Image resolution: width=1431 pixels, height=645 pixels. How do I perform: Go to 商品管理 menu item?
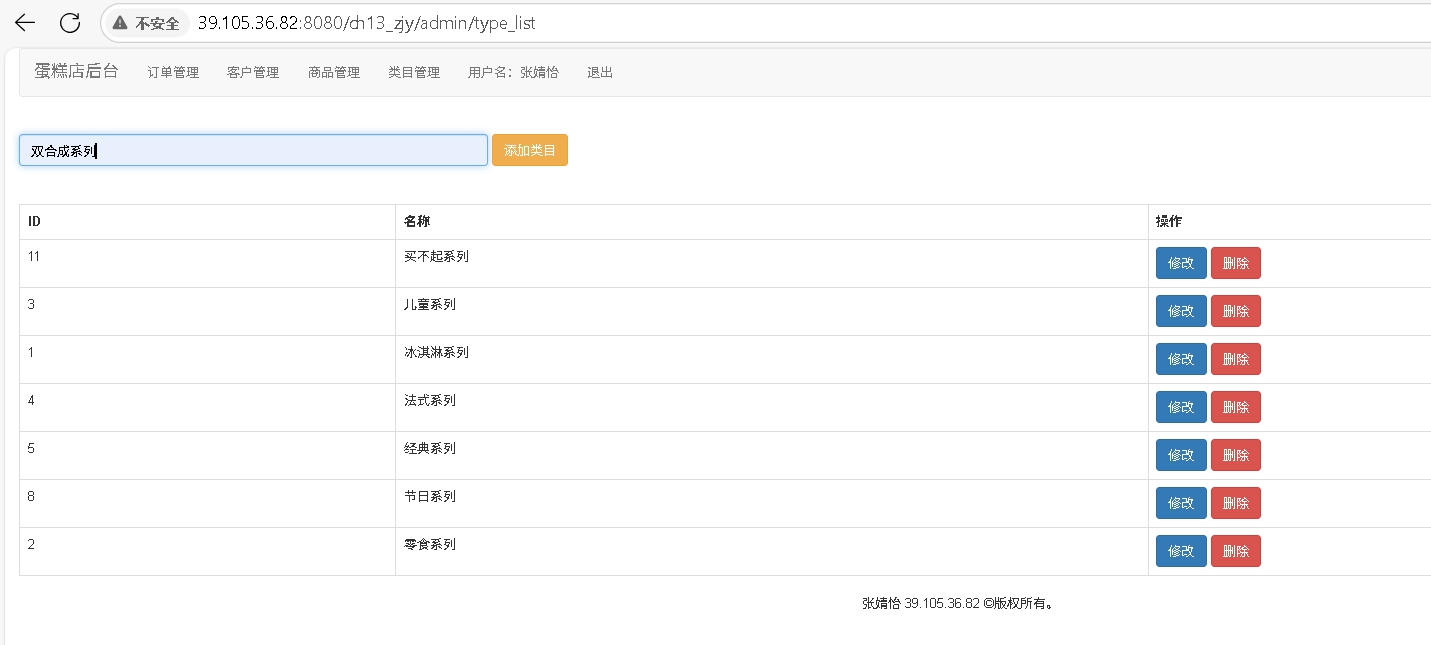click(334, 72)
